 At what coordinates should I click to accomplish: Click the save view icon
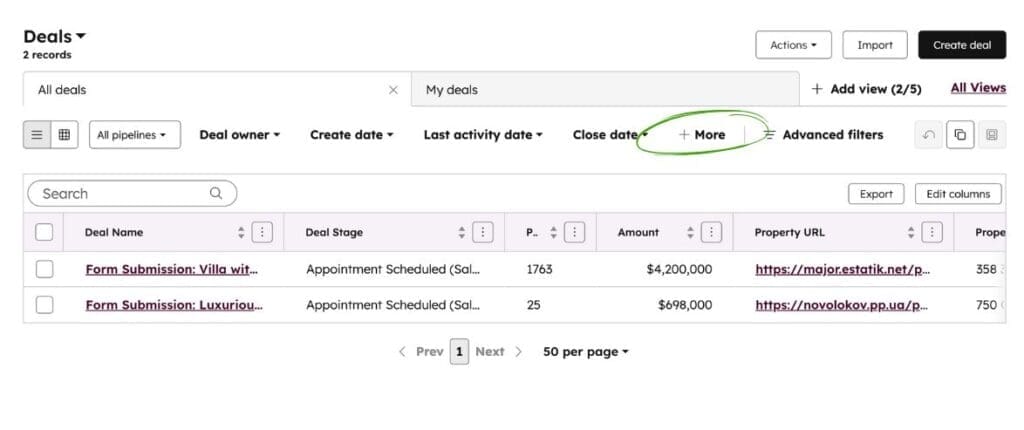[991, 135]
